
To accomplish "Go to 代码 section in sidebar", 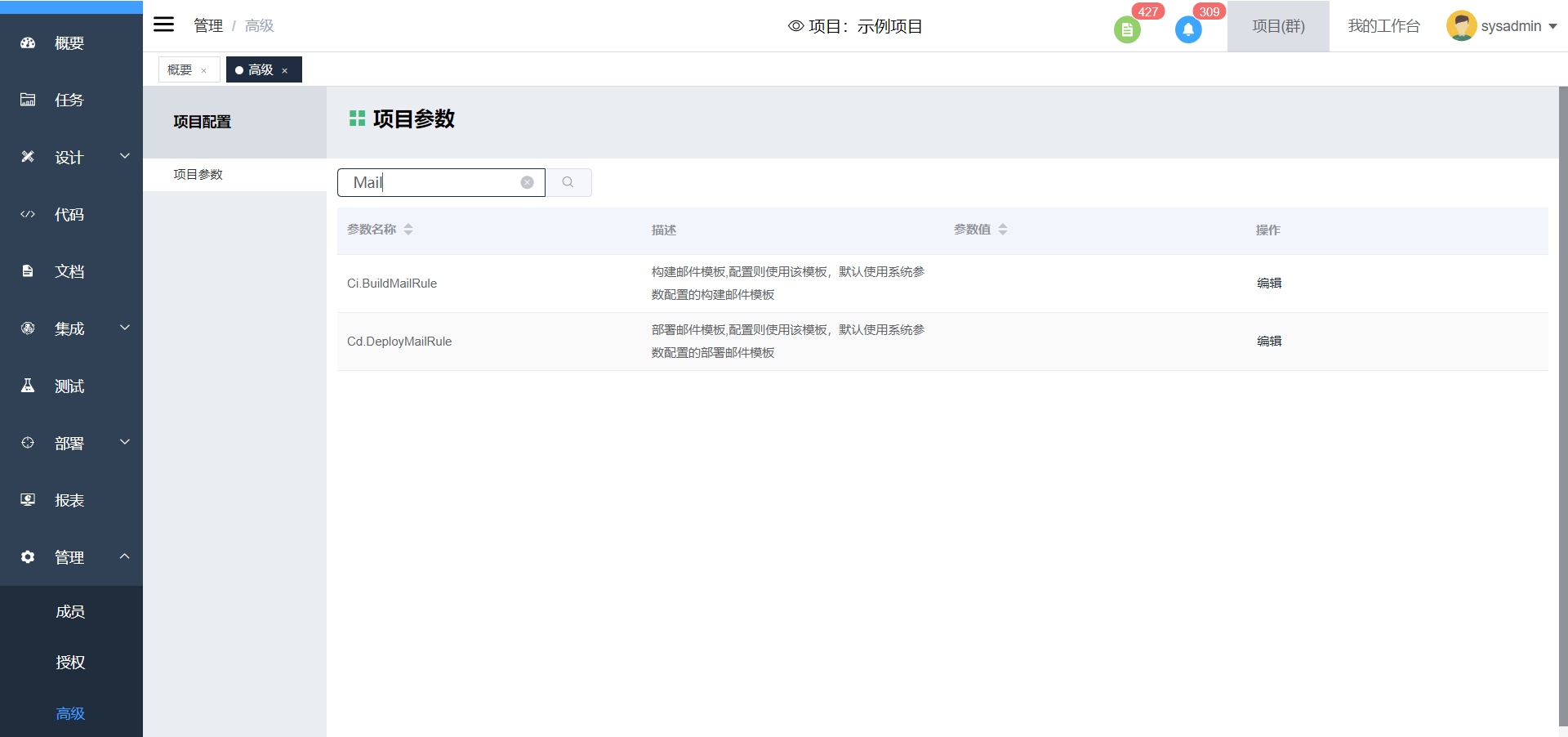I will pos(69,215).
